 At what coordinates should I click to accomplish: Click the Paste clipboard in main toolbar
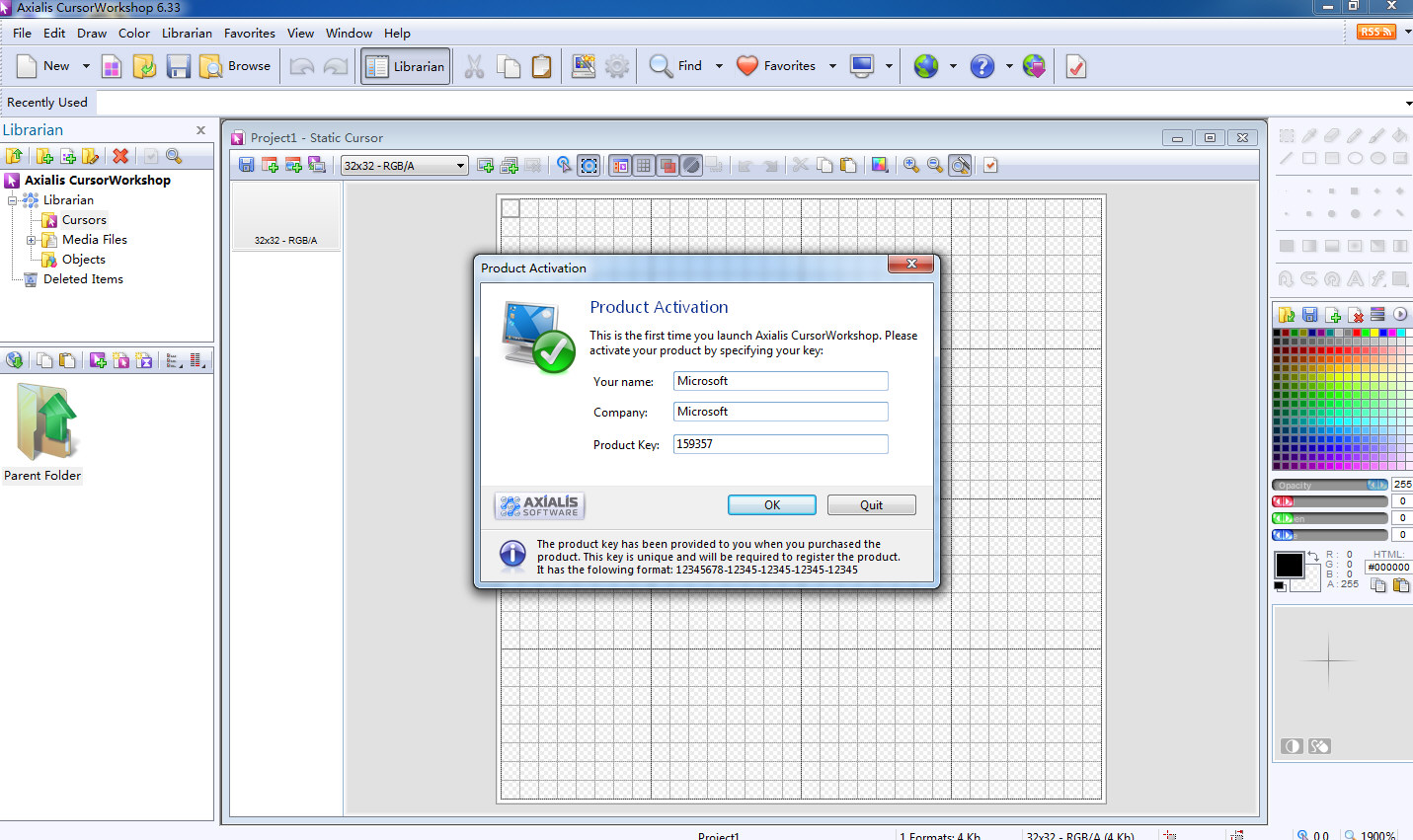541,67
